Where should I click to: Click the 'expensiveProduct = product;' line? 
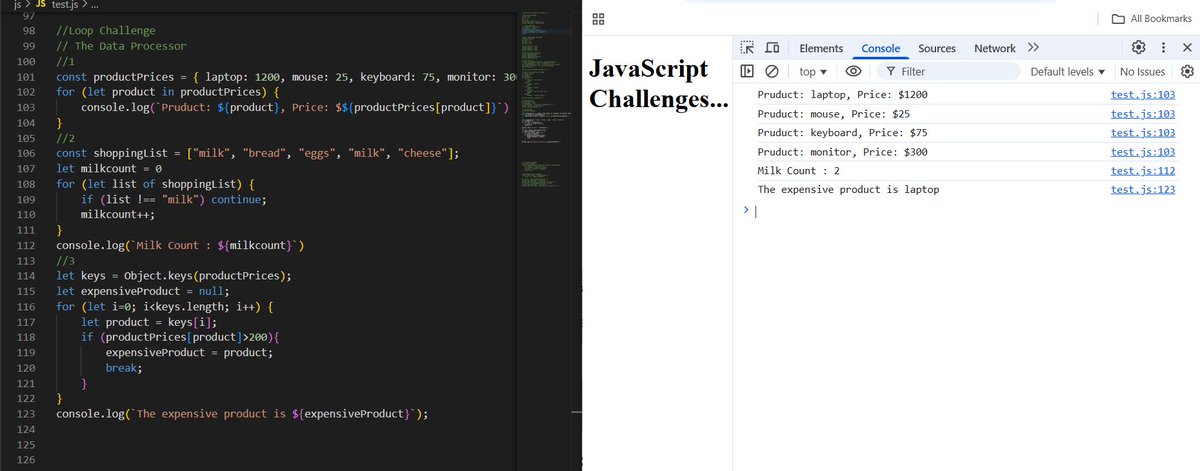tap(189, 352)
